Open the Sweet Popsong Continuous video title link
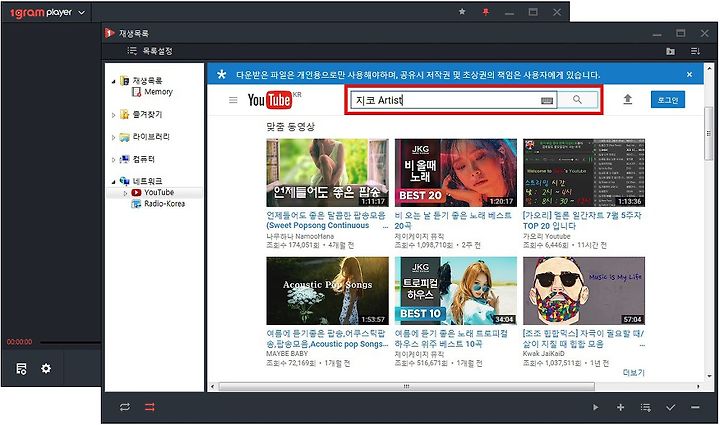The width and height of the screenshot is (720, 425). 327,220
